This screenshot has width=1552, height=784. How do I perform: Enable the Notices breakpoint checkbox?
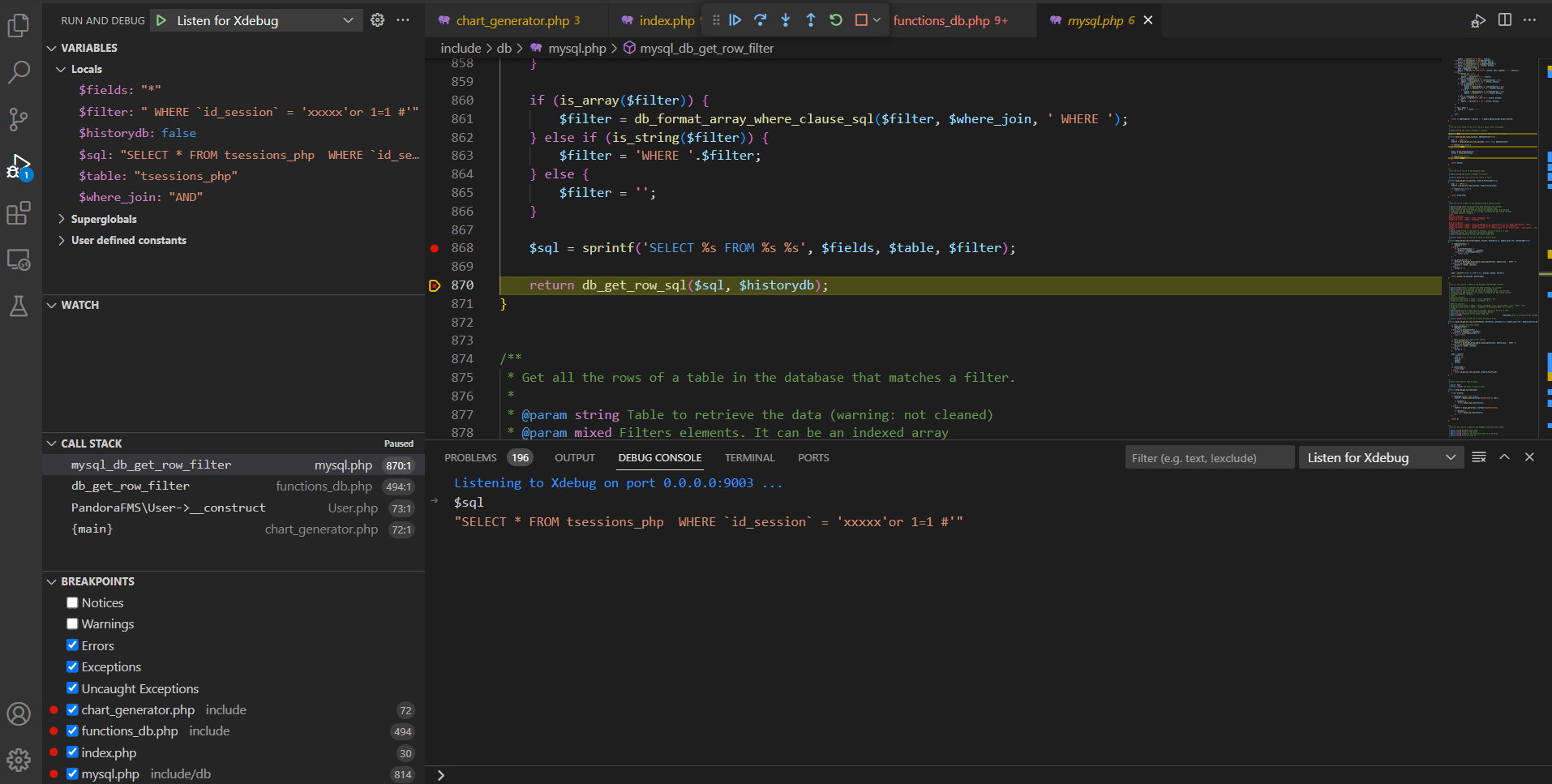(x=72, y=602)
